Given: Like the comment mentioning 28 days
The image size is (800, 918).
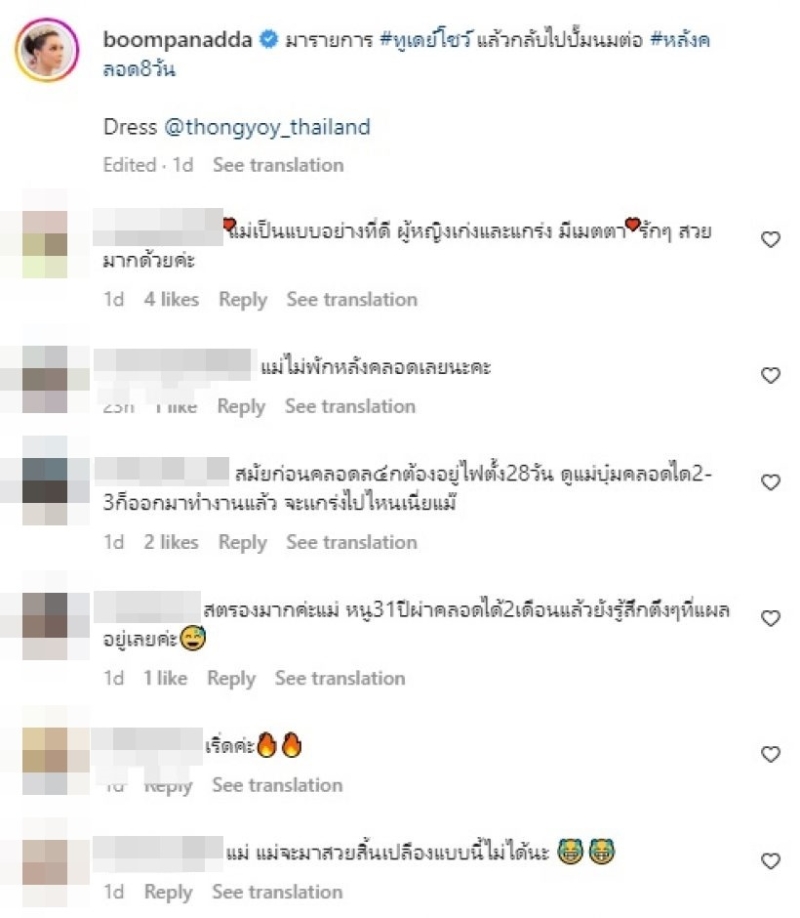Looking at the screenshot, I should point(771,482).
